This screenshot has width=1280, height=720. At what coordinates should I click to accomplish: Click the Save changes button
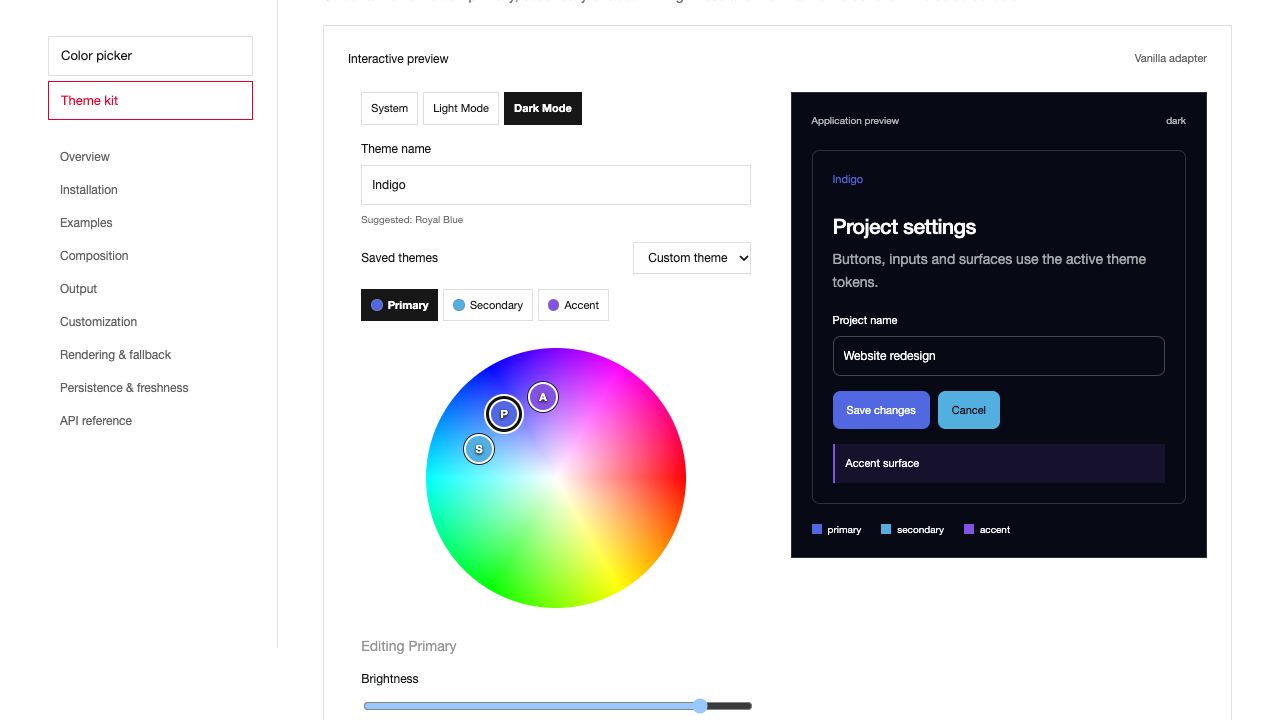881,410
